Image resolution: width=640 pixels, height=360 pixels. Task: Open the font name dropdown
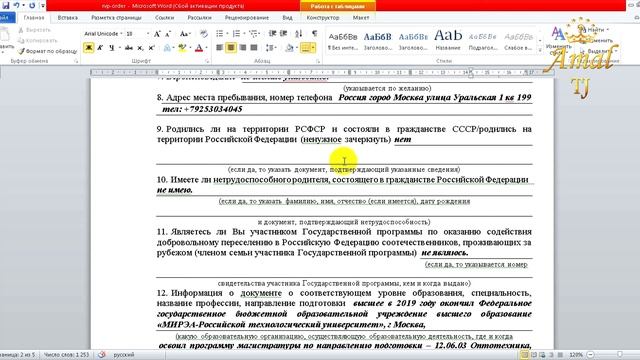click(x=121, y=34)
